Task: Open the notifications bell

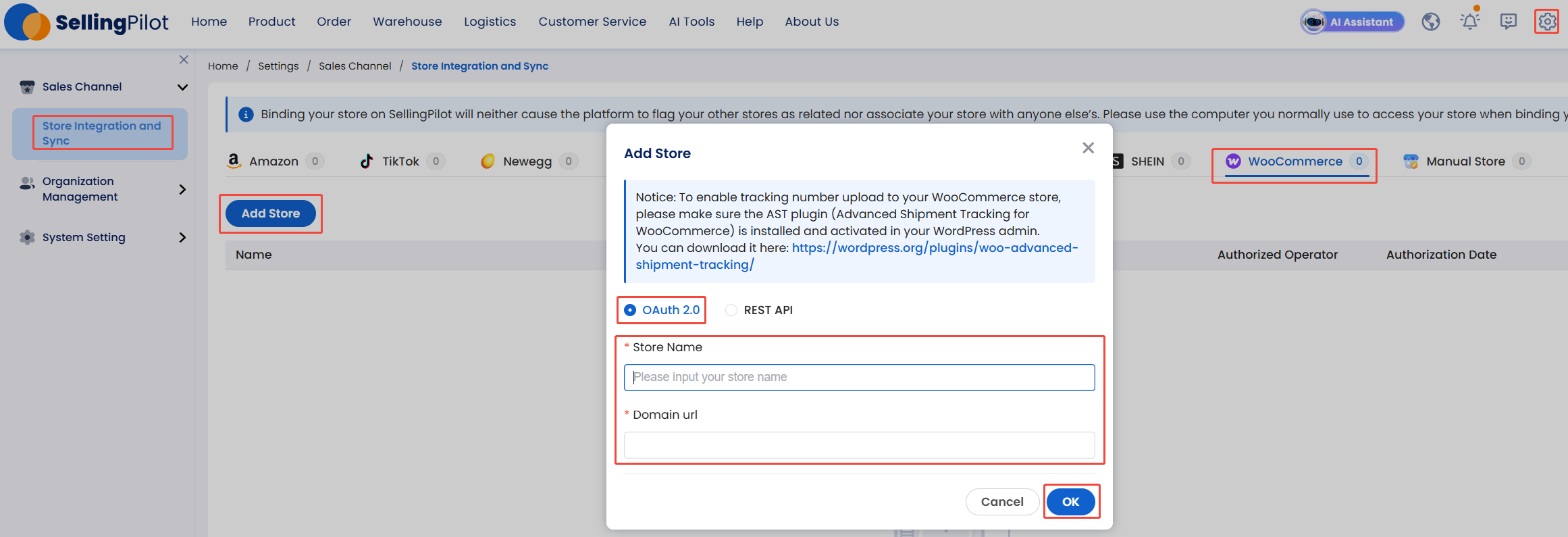Action: pos(1469,21)
